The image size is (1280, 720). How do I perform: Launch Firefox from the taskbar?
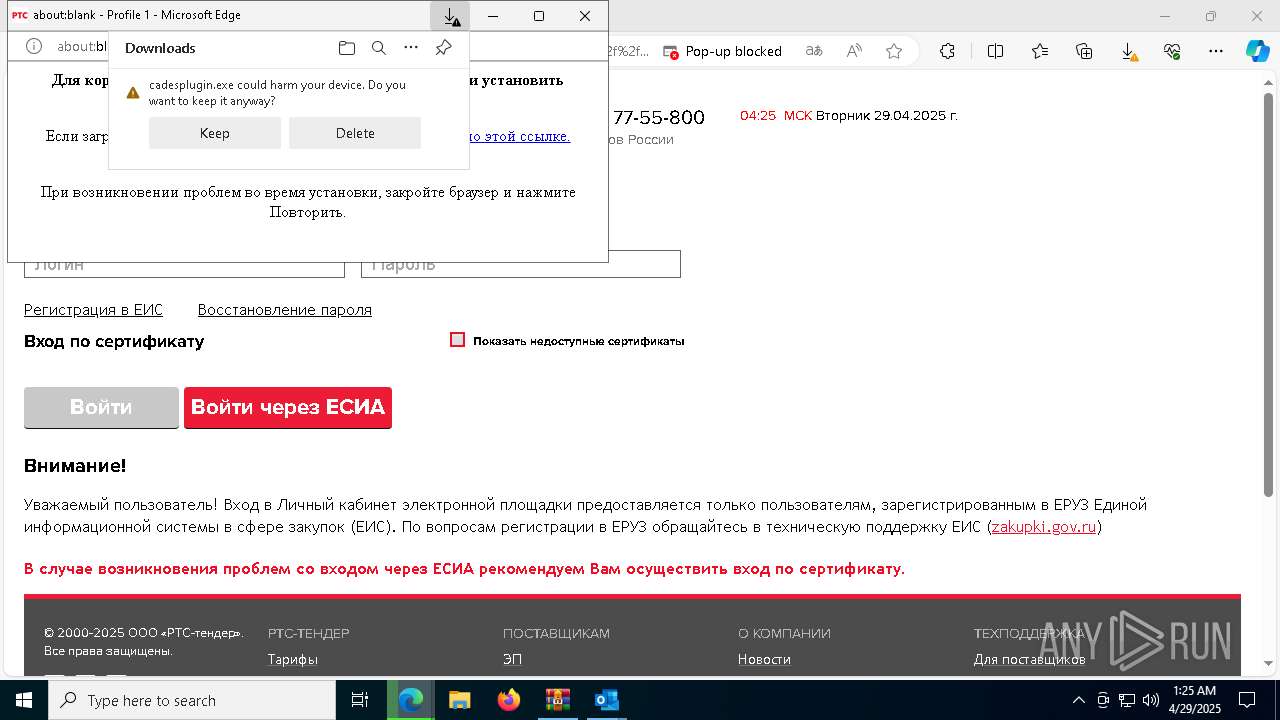click(x=508, y=700)
